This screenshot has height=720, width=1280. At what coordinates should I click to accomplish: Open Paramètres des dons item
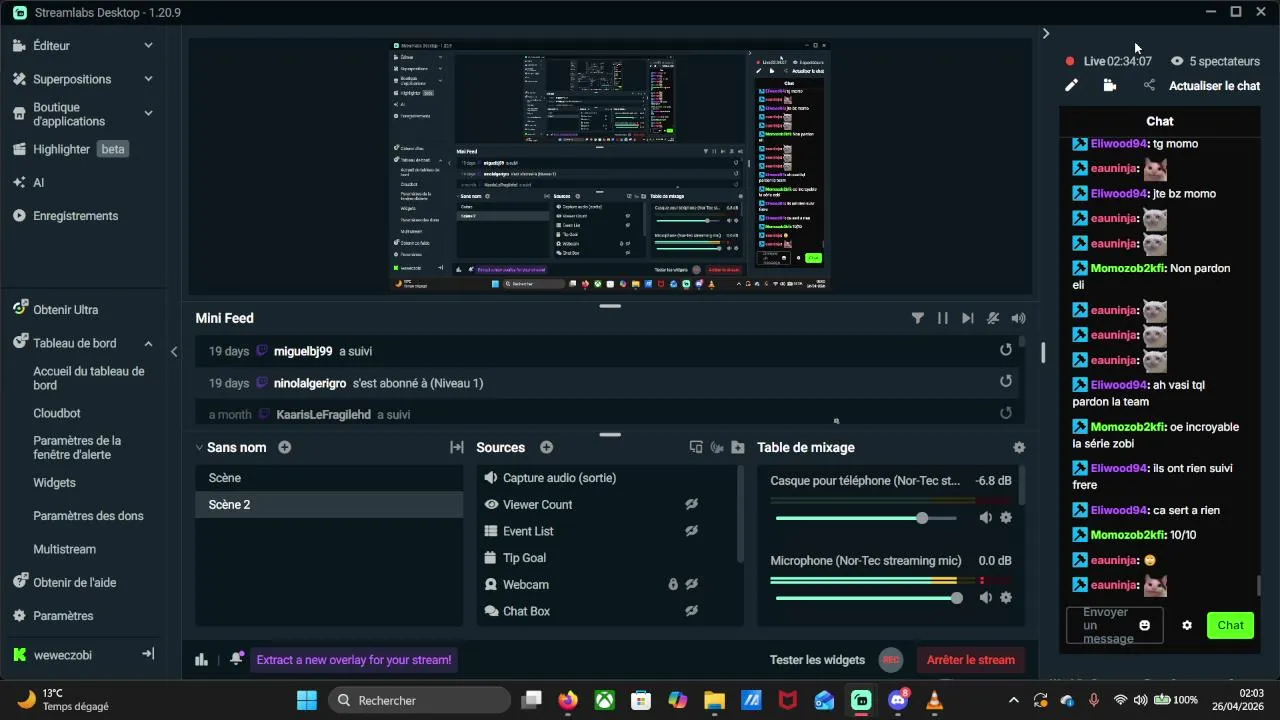click(88, 516)
